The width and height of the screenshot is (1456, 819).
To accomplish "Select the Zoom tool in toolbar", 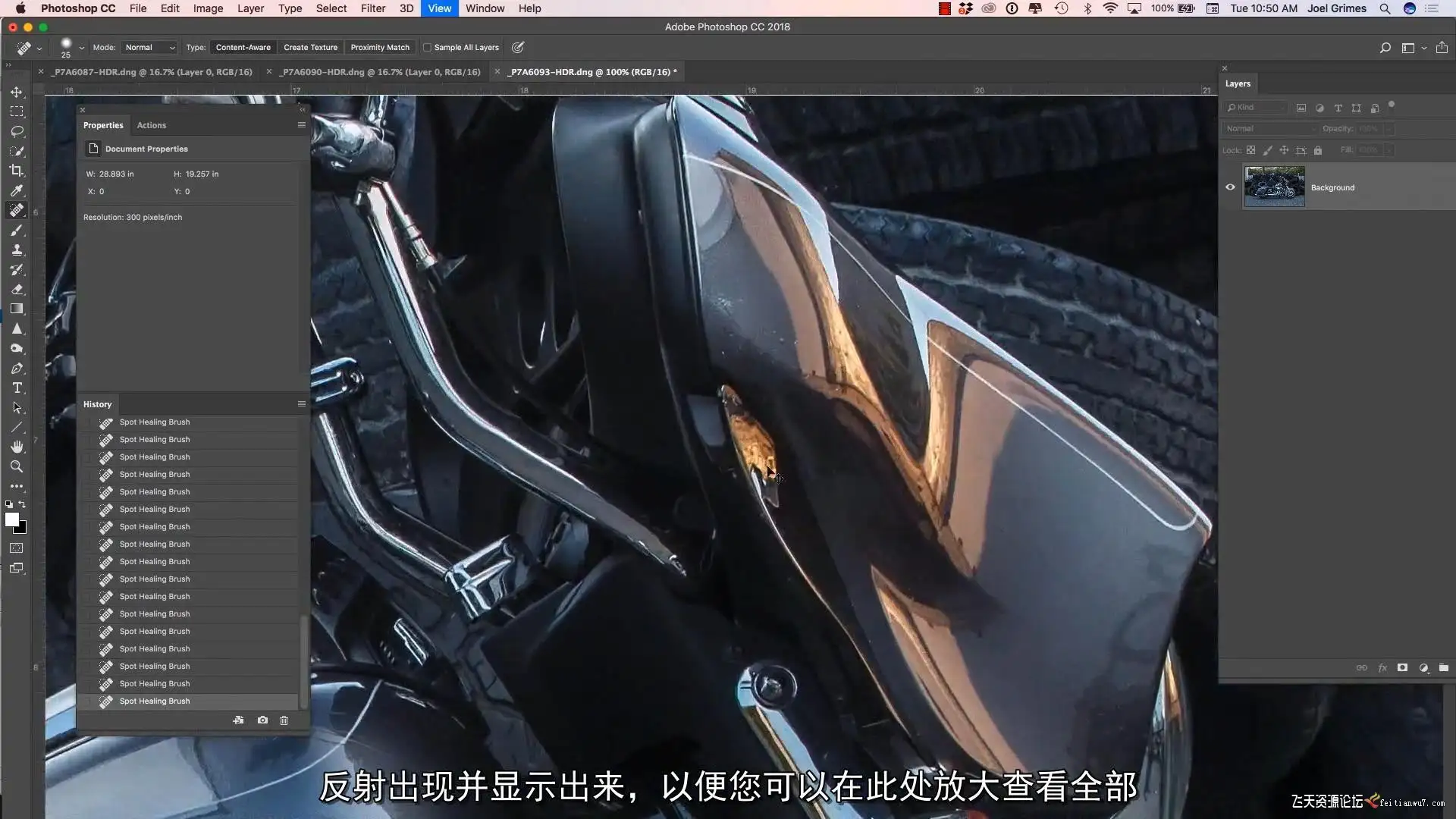I will [x=17, y=466].
